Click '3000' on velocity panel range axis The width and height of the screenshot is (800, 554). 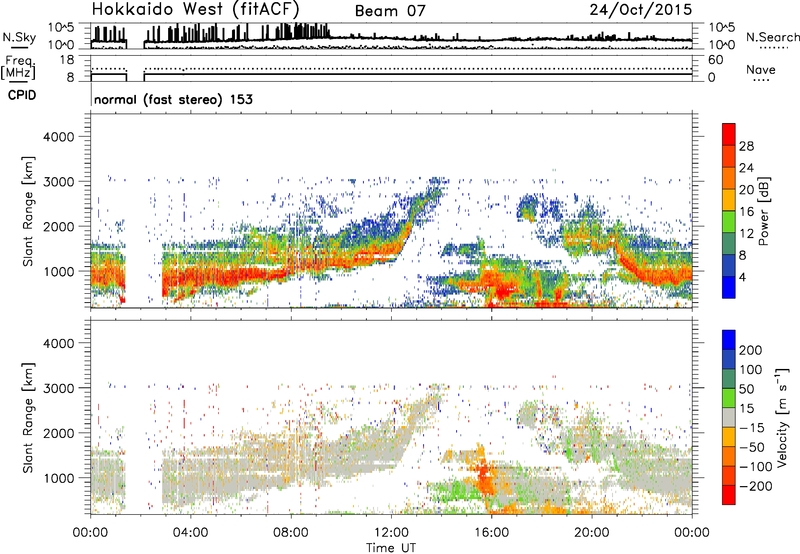[x=58, y=388]
